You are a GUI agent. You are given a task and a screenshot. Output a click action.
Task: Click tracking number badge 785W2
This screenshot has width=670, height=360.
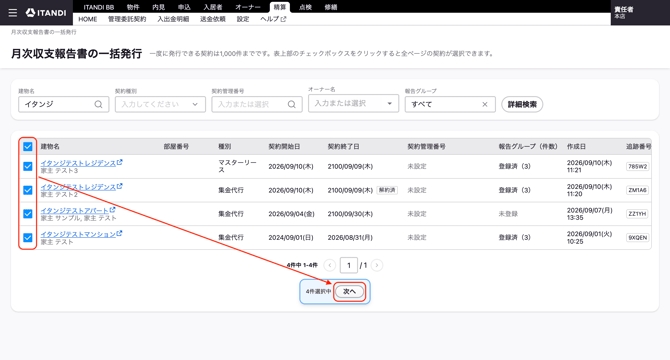coord(638,167)
